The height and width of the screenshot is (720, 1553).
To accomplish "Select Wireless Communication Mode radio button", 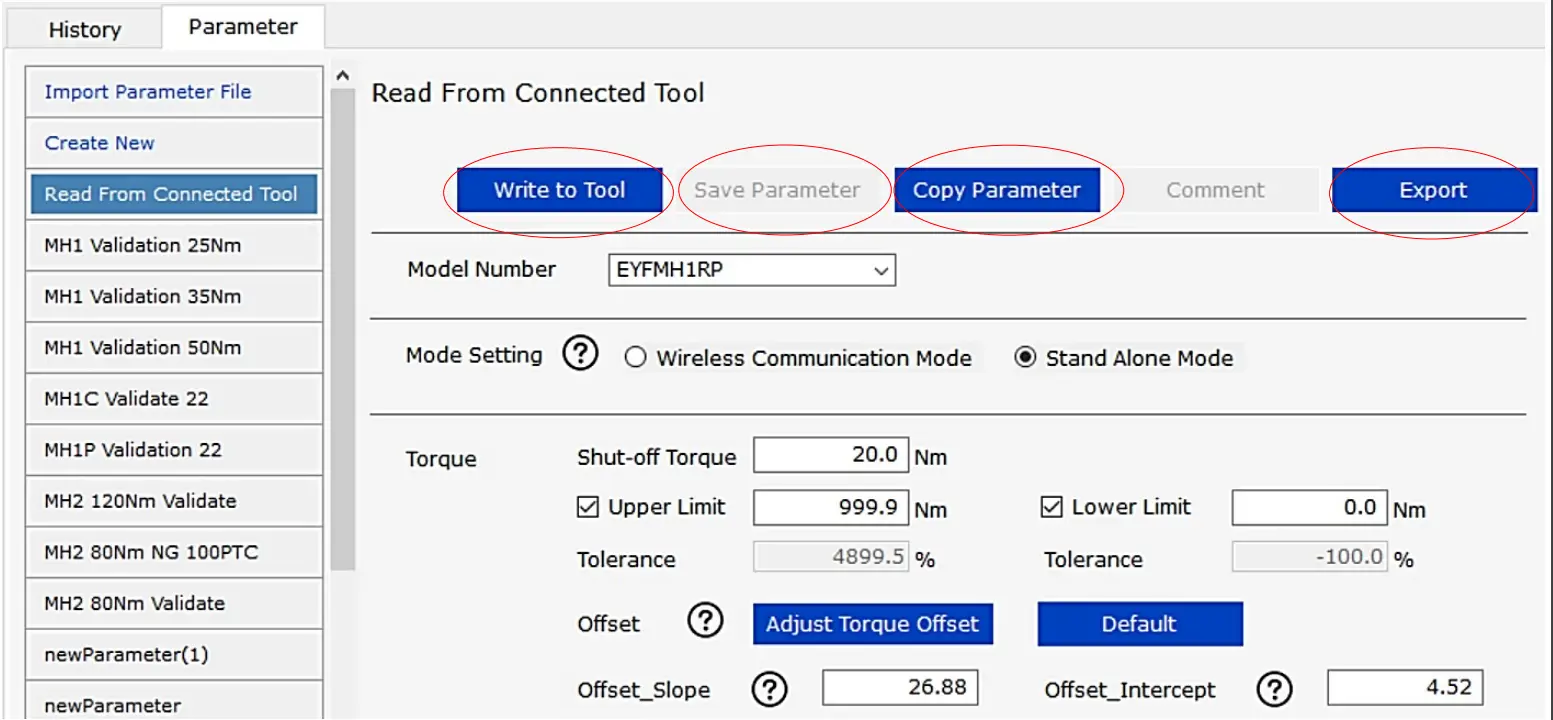I will (x=635, y=358).
